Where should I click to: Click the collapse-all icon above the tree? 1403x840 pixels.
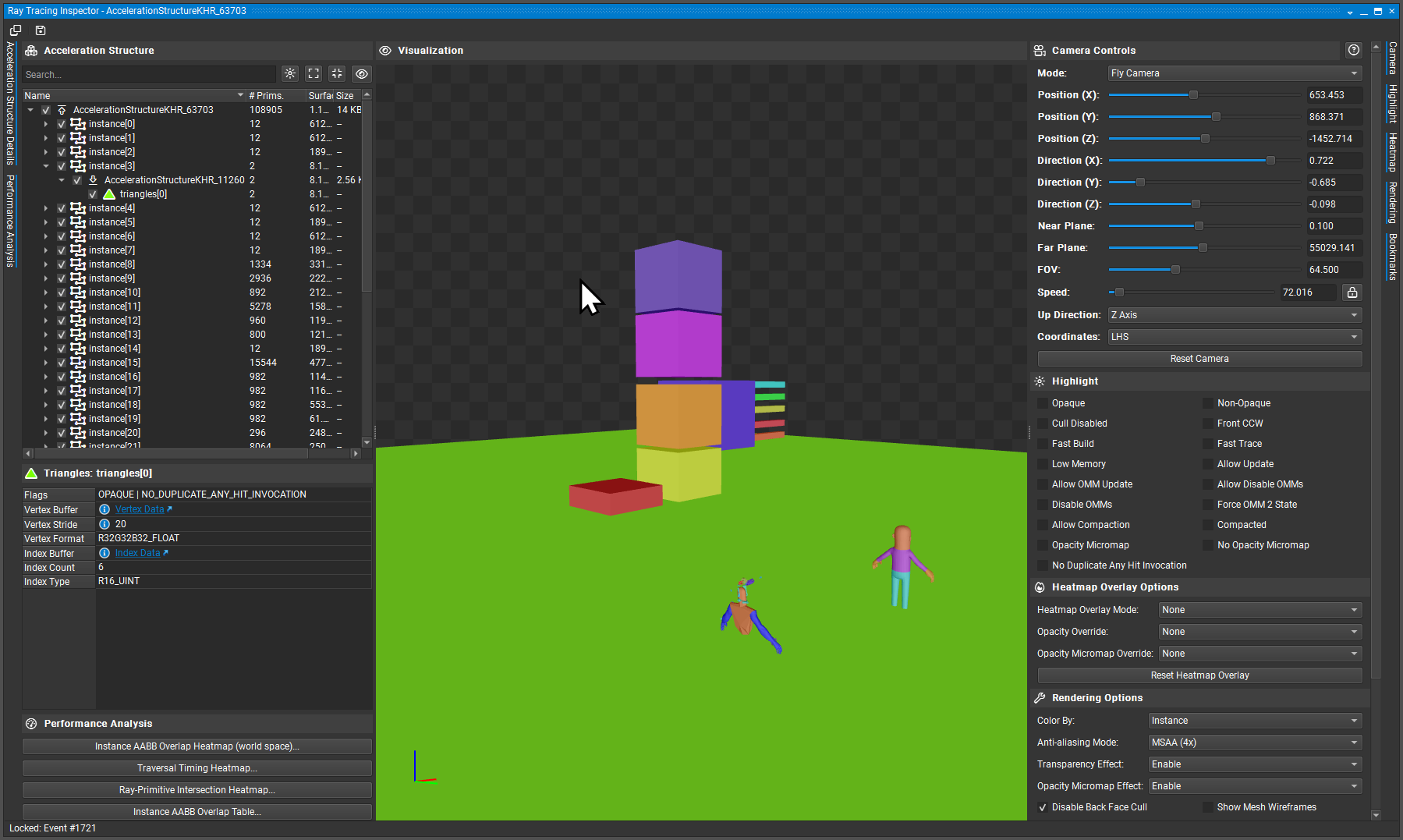click(x=337, y=73)
